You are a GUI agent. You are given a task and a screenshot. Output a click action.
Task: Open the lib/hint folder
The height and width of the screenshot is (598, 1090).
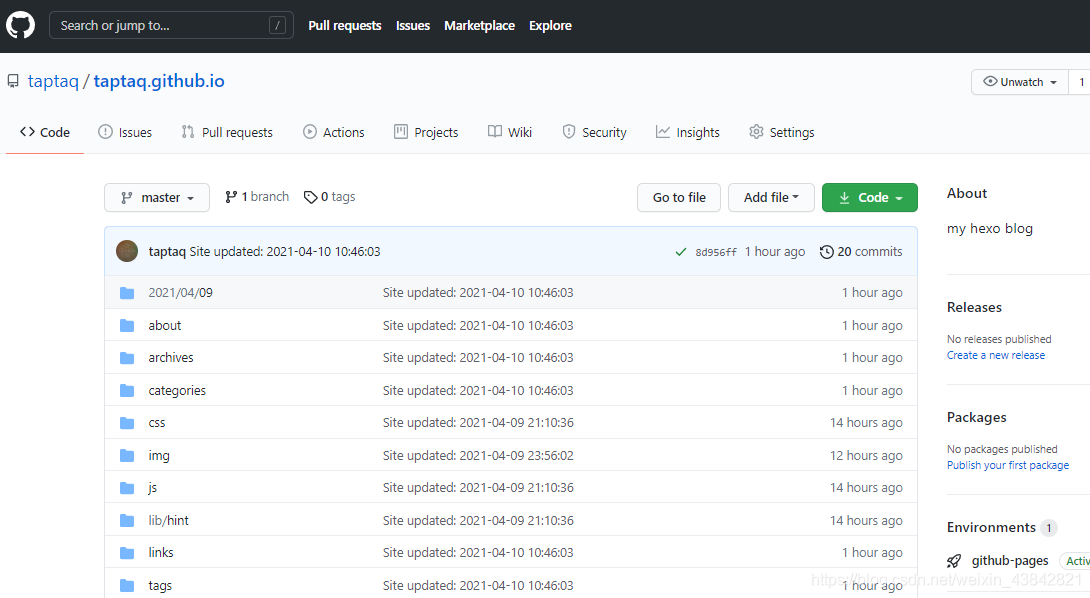point(168,520)
